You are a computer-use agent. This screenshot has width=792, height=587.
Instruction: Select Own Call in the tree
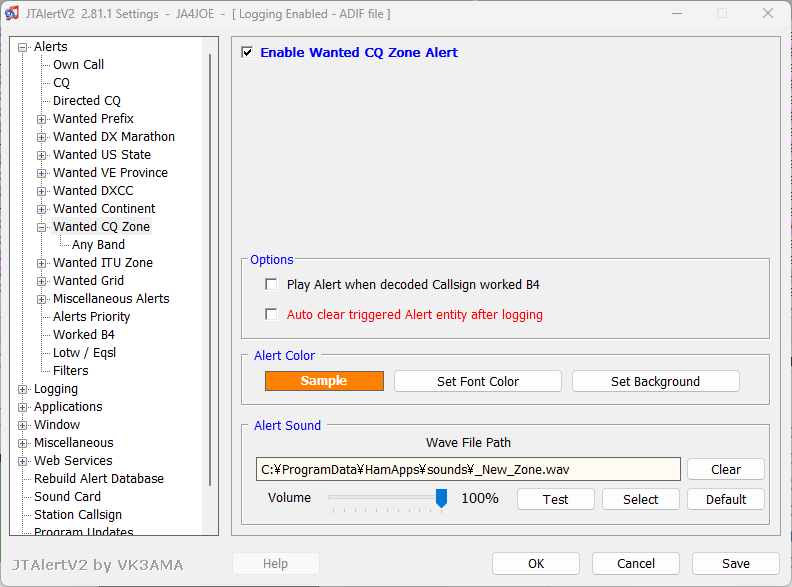click(78, 65)
